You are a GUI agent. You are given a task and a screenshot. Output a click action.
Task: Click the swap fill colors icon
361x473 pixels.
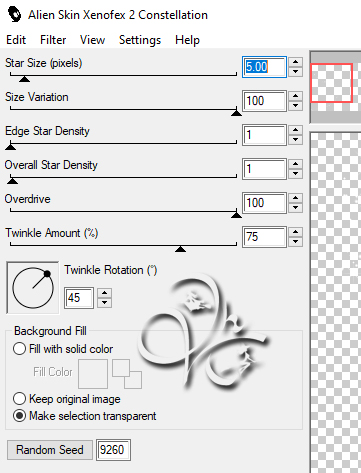pos(127,374)
